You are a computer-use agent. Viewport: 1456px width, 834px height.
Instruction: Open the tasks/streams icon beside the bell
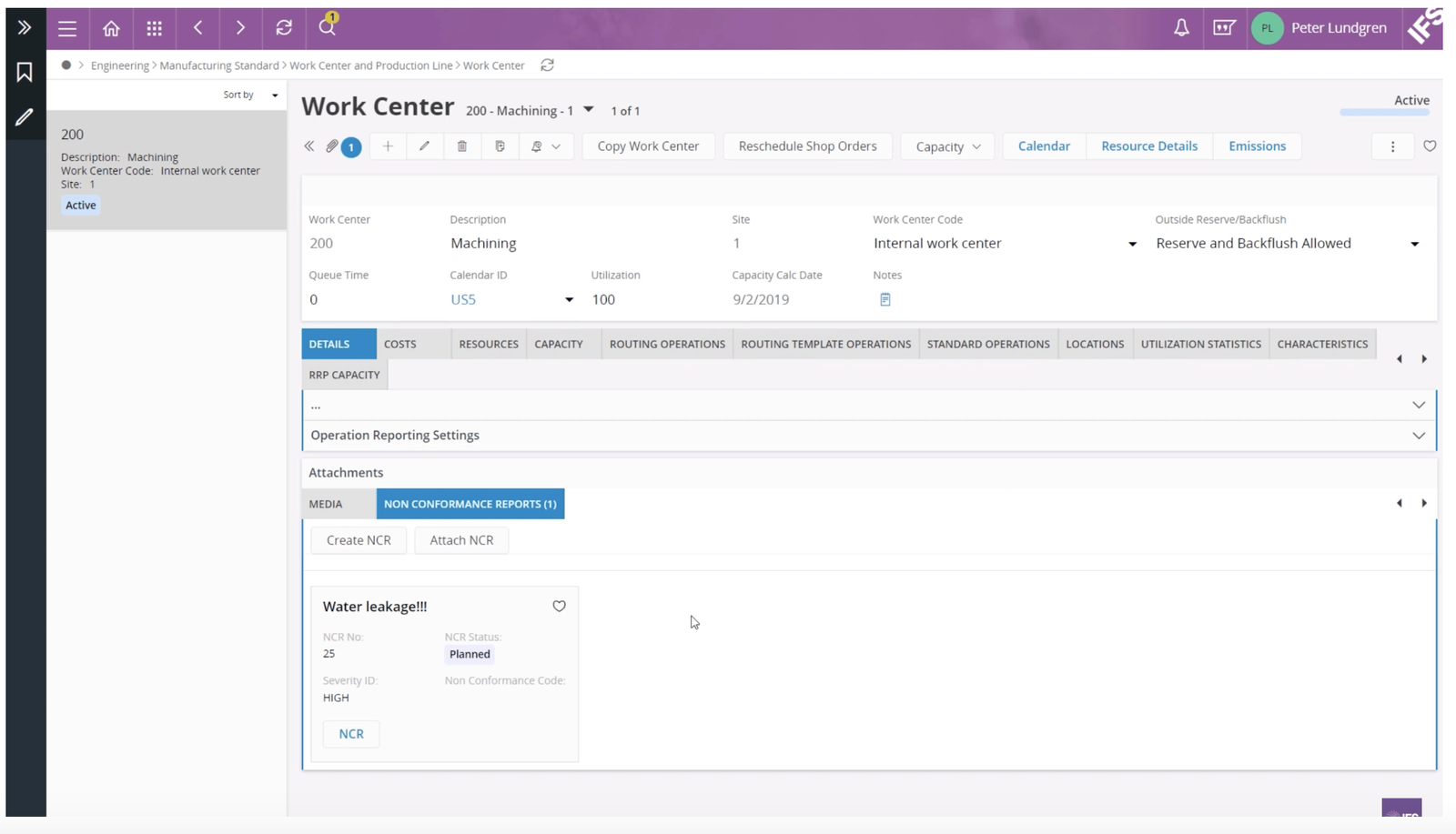tap(1224, 28)
